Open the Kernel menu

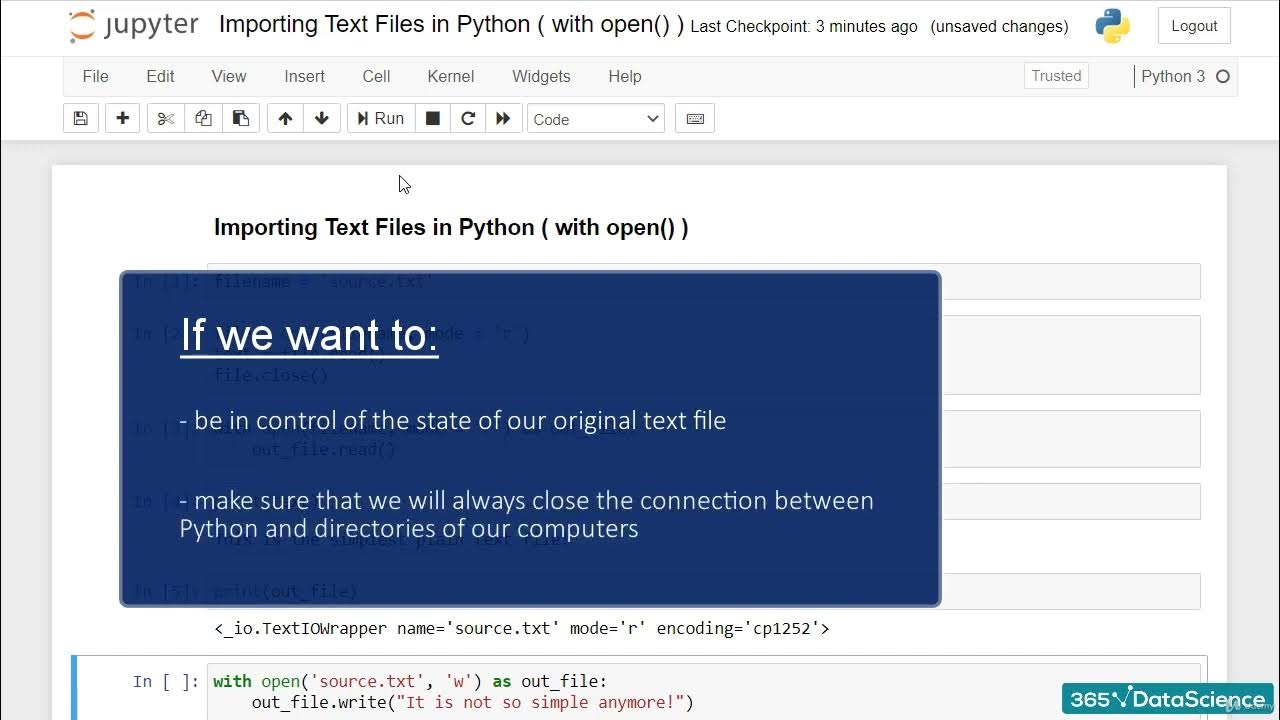451,76
